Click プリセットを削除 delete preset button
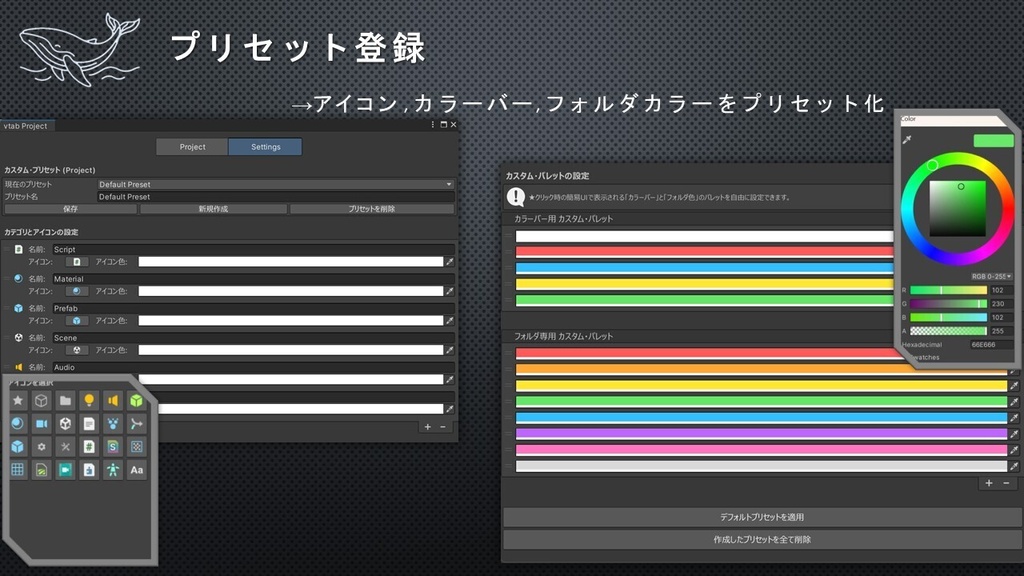 tap(372, 209)
